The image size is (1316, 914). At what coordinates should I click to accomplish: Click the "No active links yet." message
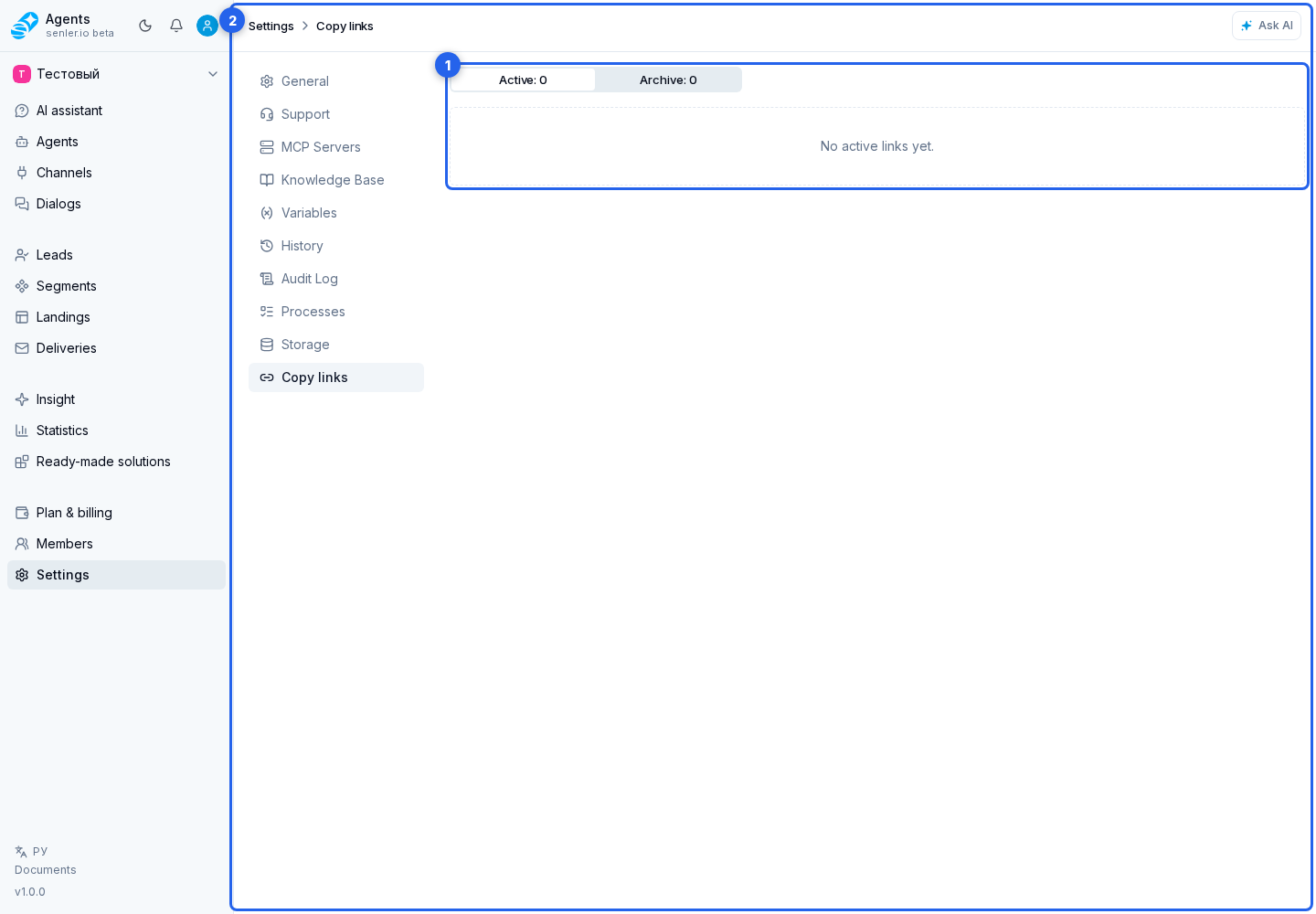(x=877, y=146)
